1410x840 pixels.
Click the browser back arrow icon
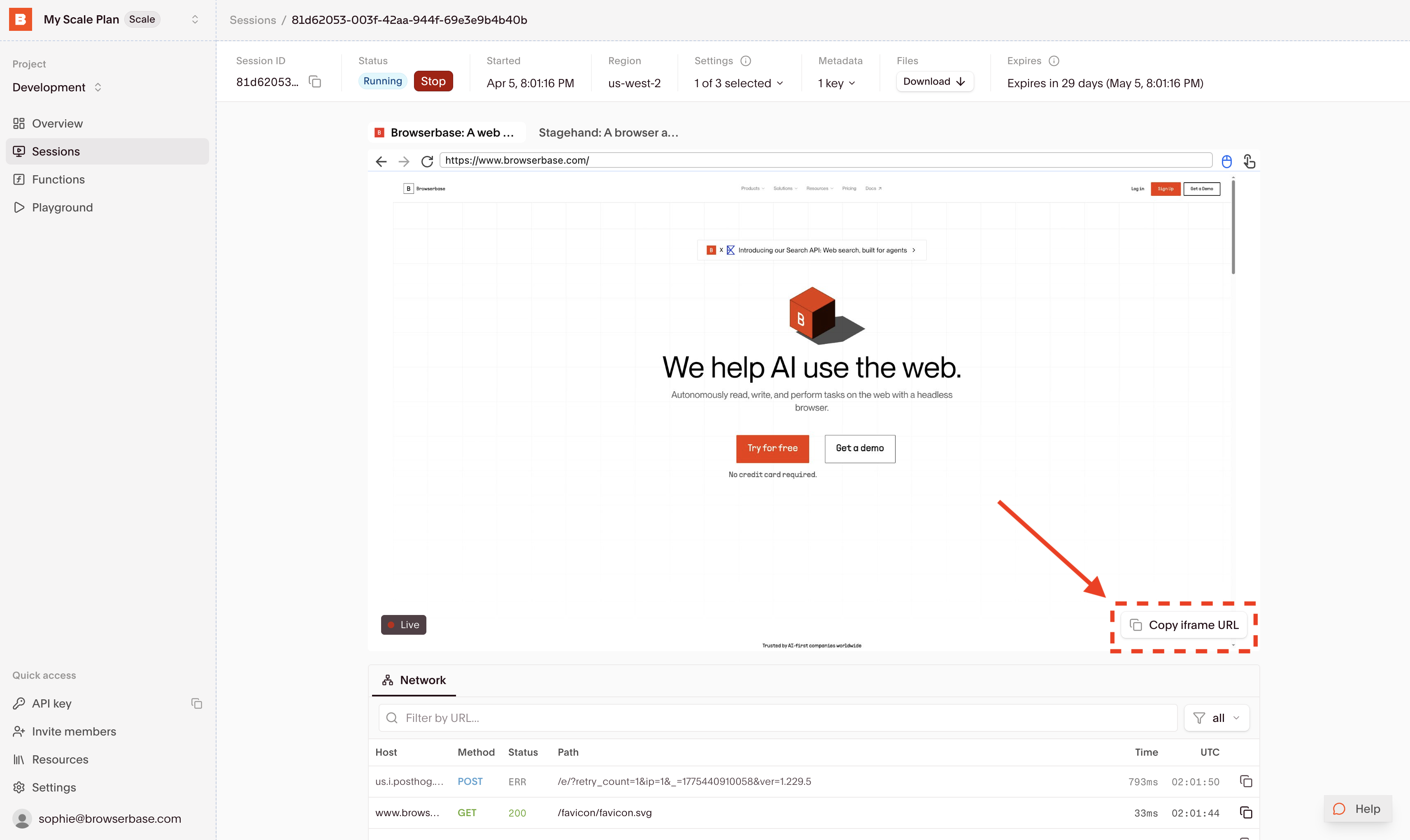click(x=381, y=162)
